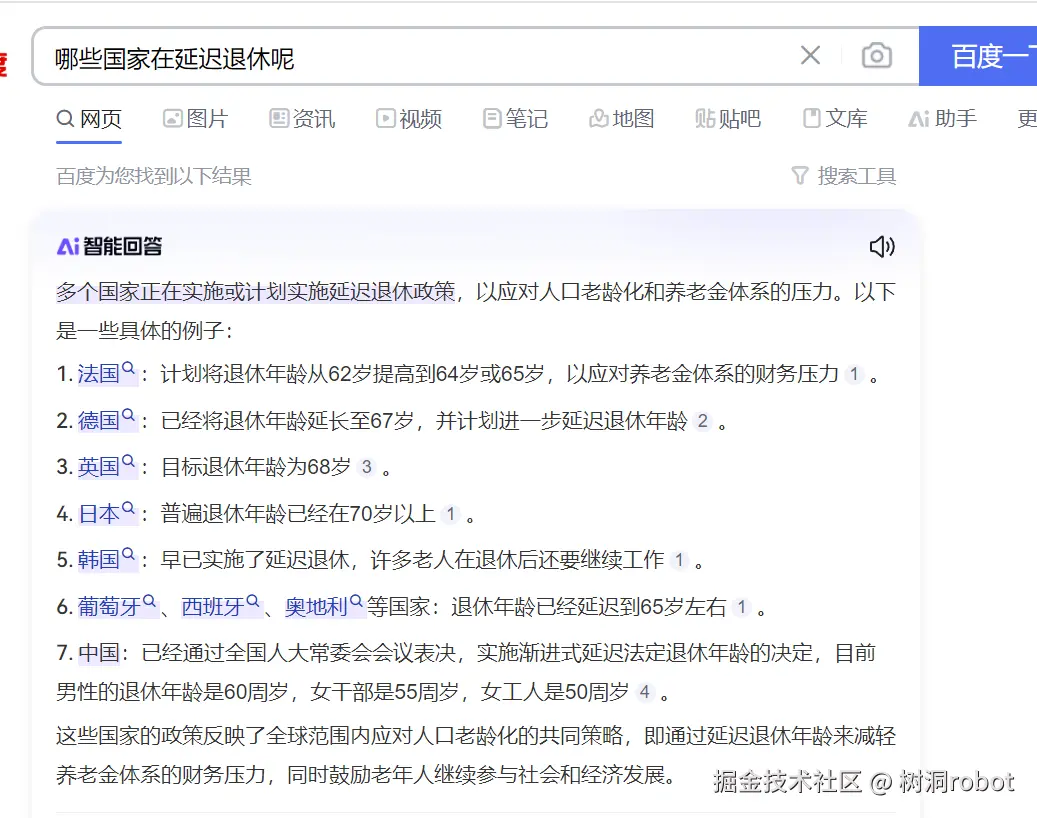The image size is (1037, 818).
Task: Click the camera icon for image search
Action: tap(877, 56)
